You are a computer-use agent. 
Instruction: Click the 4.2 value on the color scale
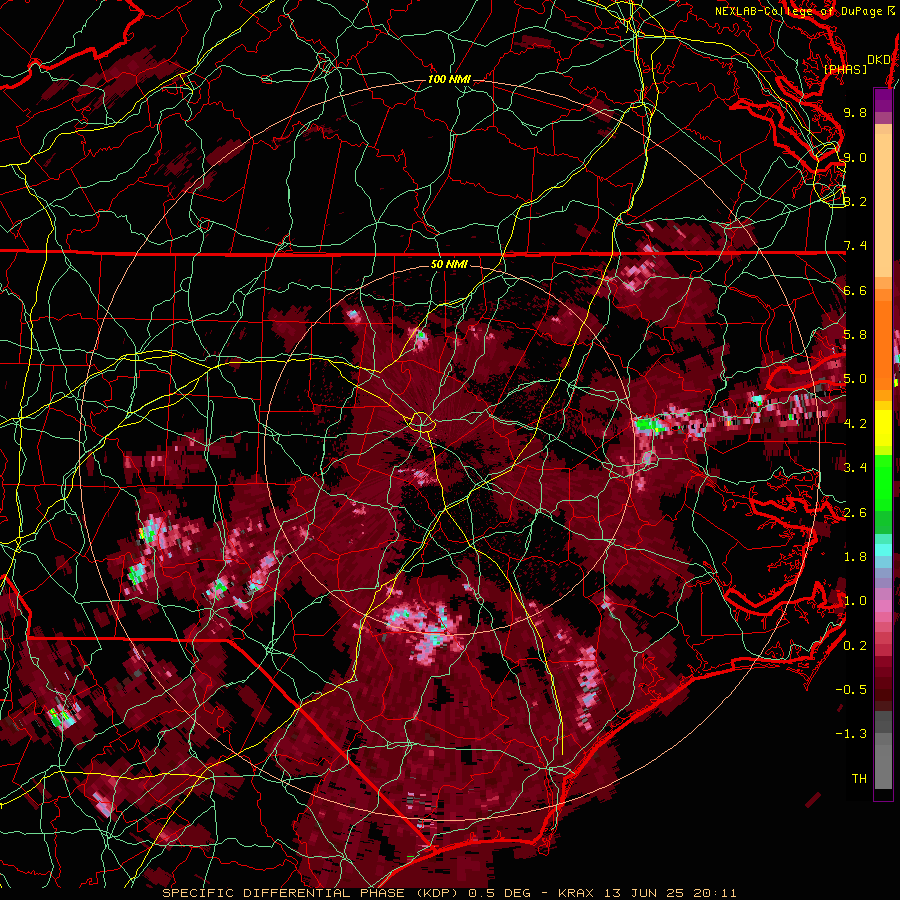[x=855, y=424]
